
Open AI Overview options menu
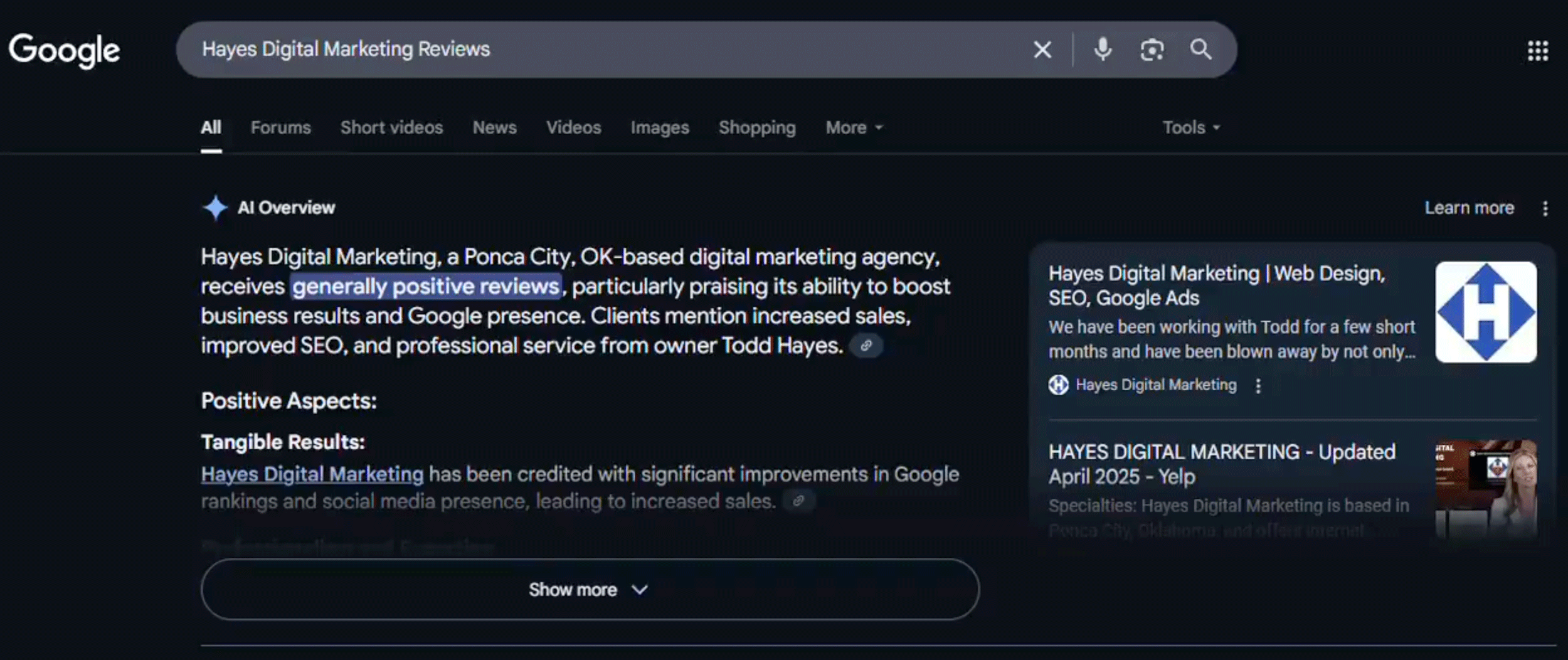(1545, 208)
